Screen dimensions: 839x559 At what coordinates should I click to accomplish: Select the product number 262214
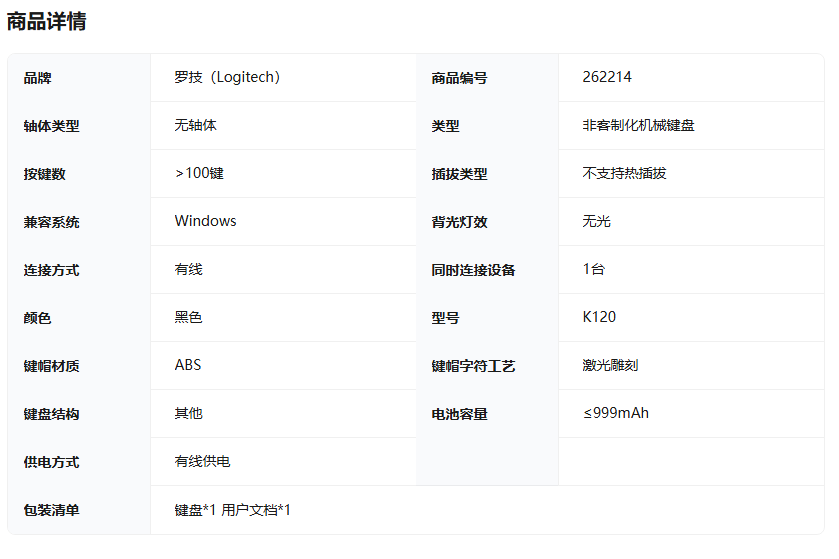click(x=607, y=77)
